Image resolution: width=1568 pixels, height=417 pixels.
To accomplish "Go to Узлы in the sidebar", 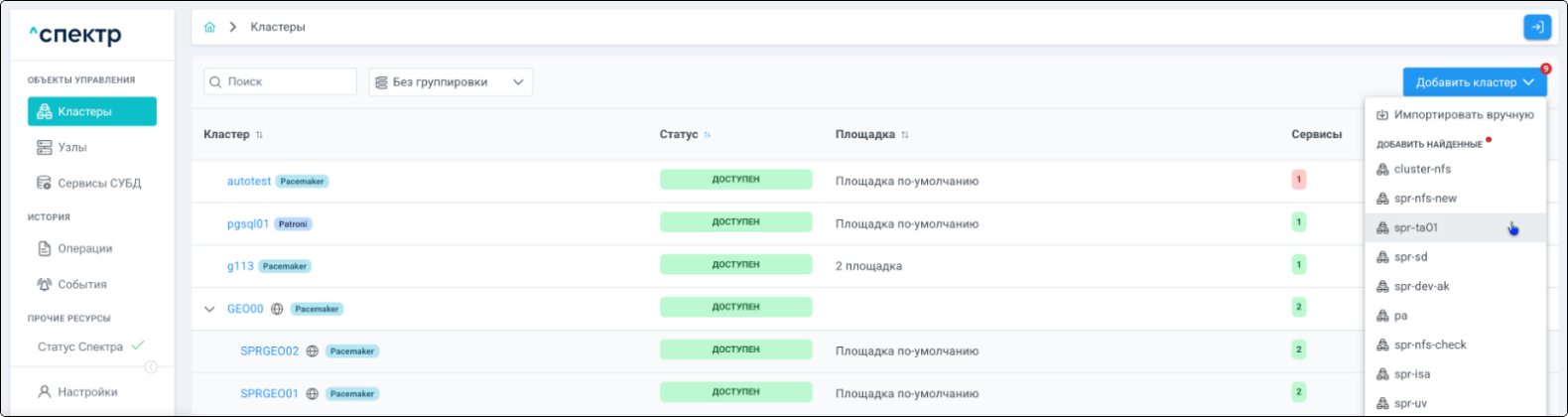I will (71, 148).
